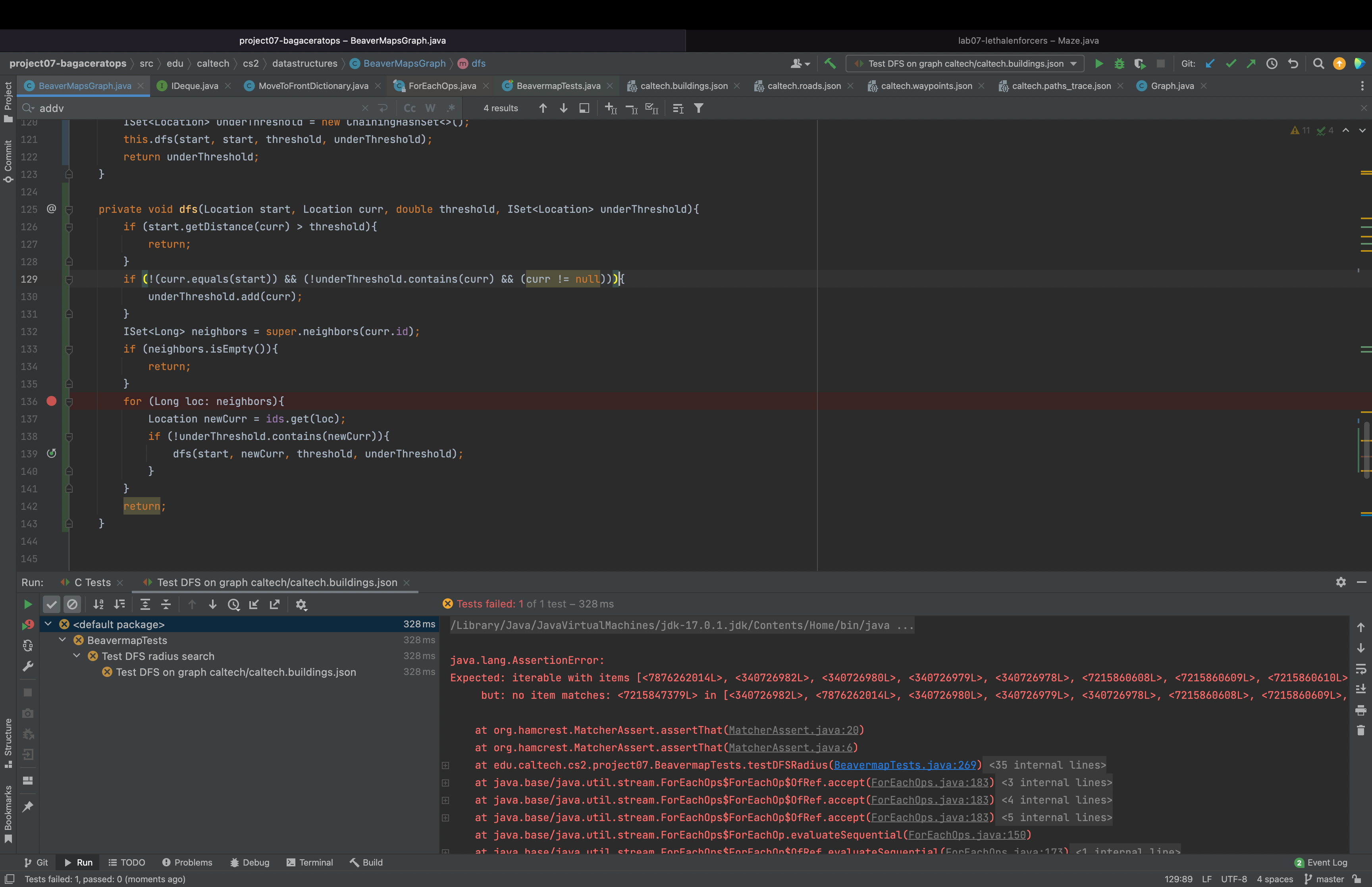The image size is (1372, 887).
Task: Expand 35 internal lines fold in stack trace
Action: pos(1047,765)
